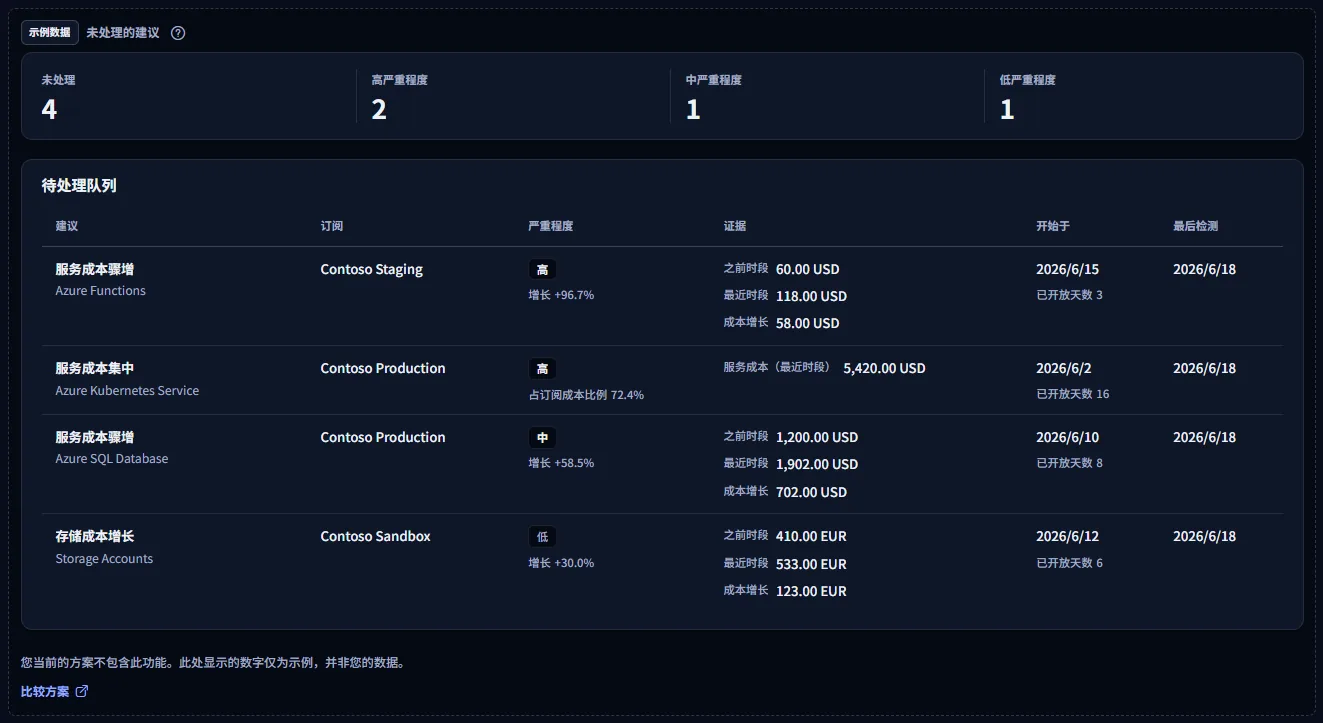The image size is (1323, 723).
Task: Click the 中严重程度 summary value
Action: 693,110
